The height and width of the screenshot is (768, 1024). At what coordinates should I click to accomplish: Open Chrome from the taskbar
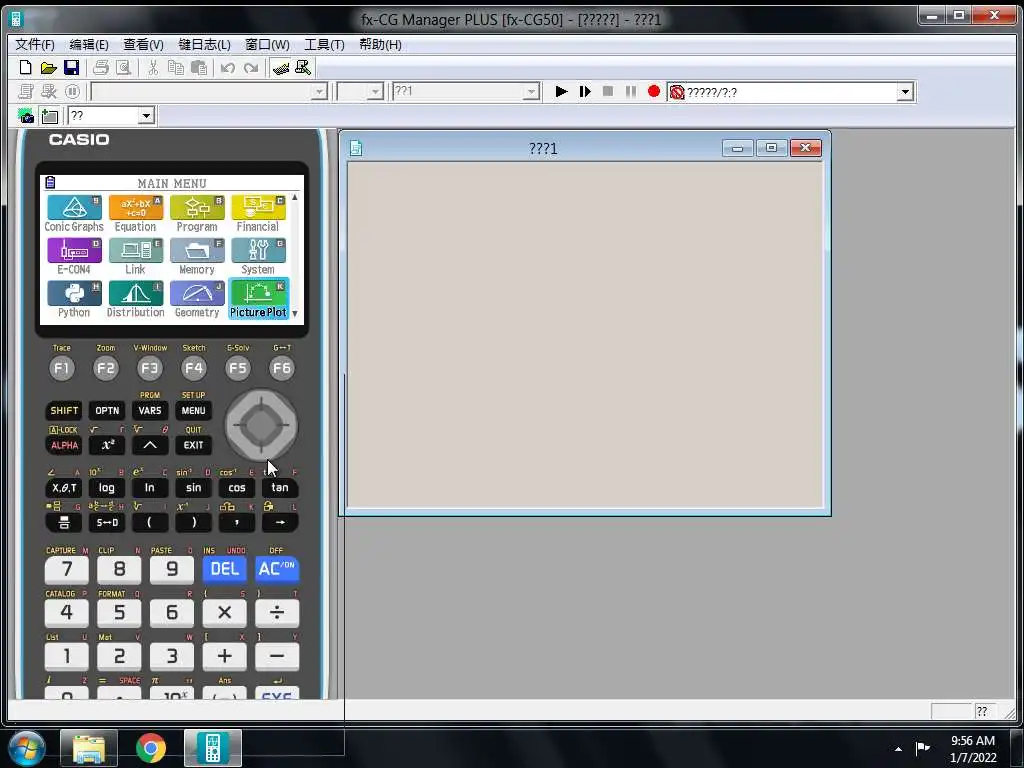151,748
